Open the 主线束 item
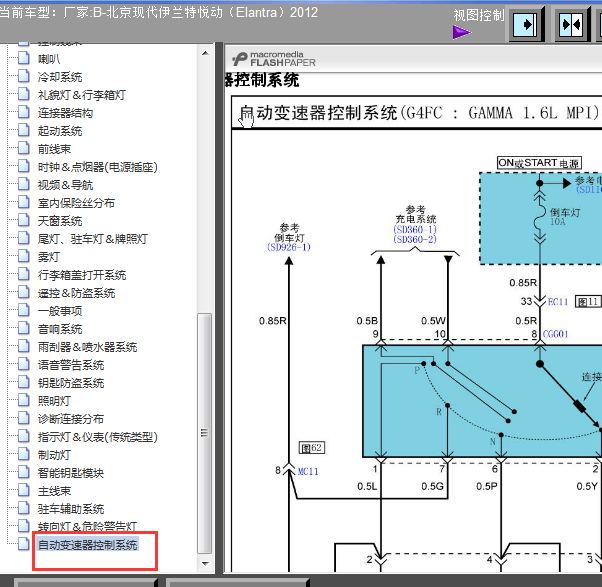The image size is (602, 587). (54, 491)
